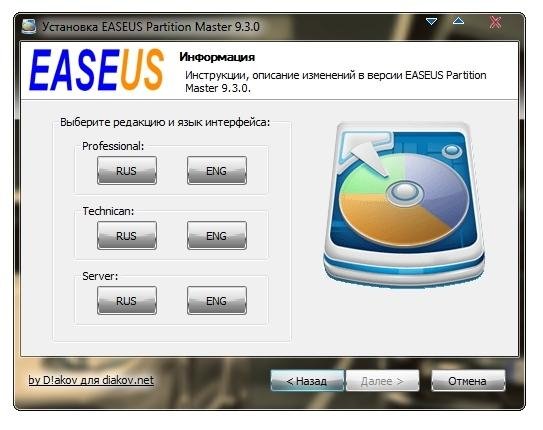Click the installer icon in title bar

click(x=29, y=26)
